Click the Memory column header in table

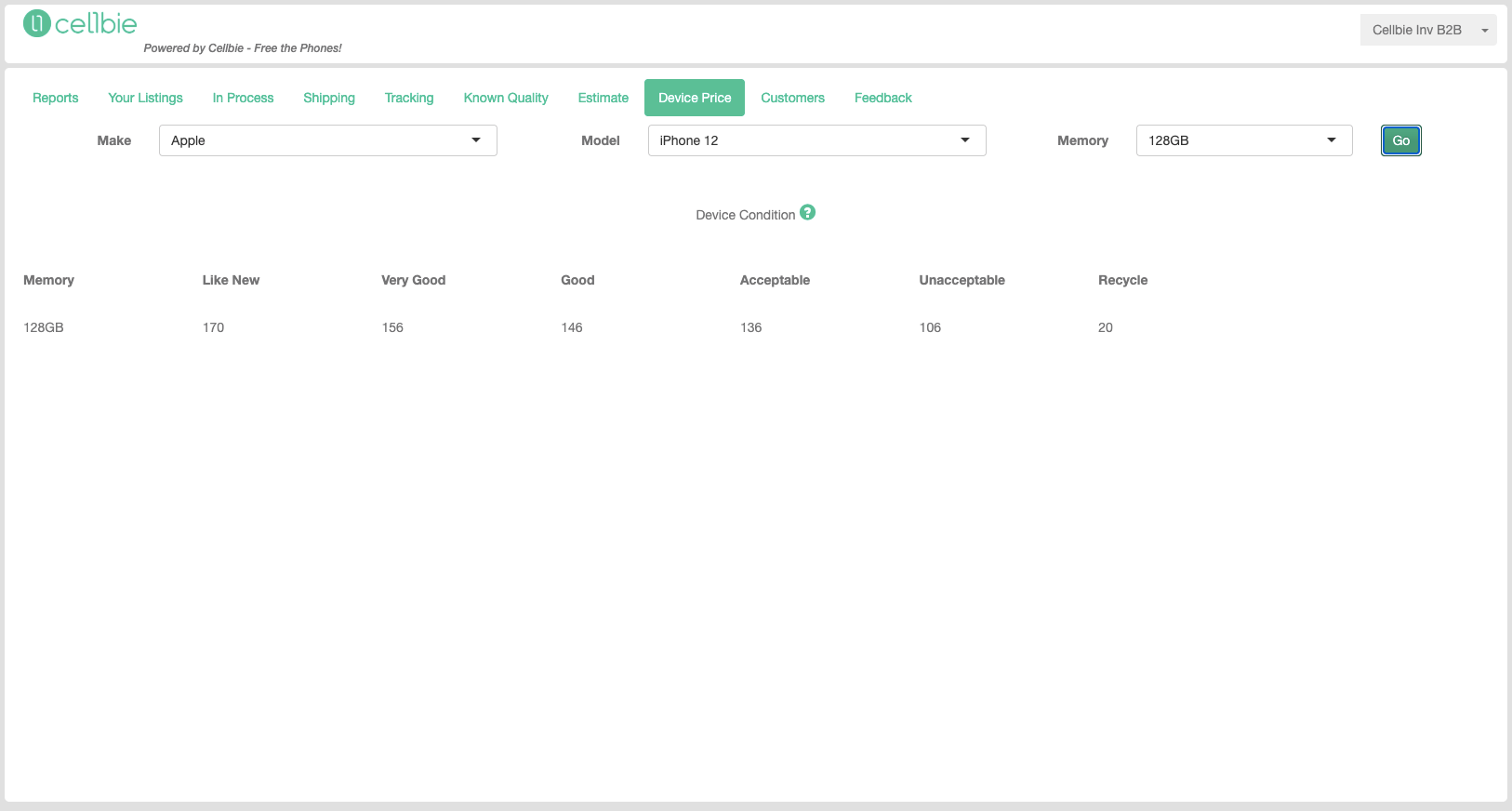pyautogui.click(x=48, y=280)
